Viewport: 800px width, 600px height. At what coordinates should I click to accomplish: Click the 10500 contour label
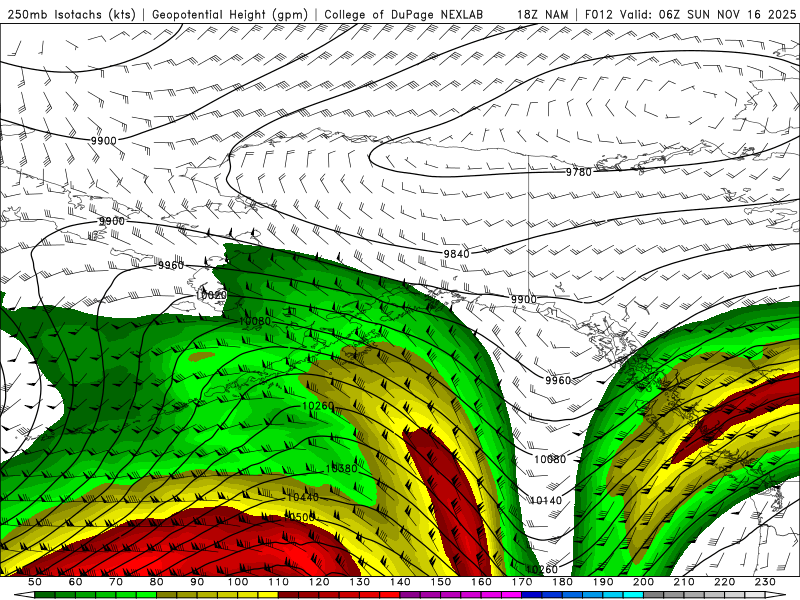pos(299,517)
